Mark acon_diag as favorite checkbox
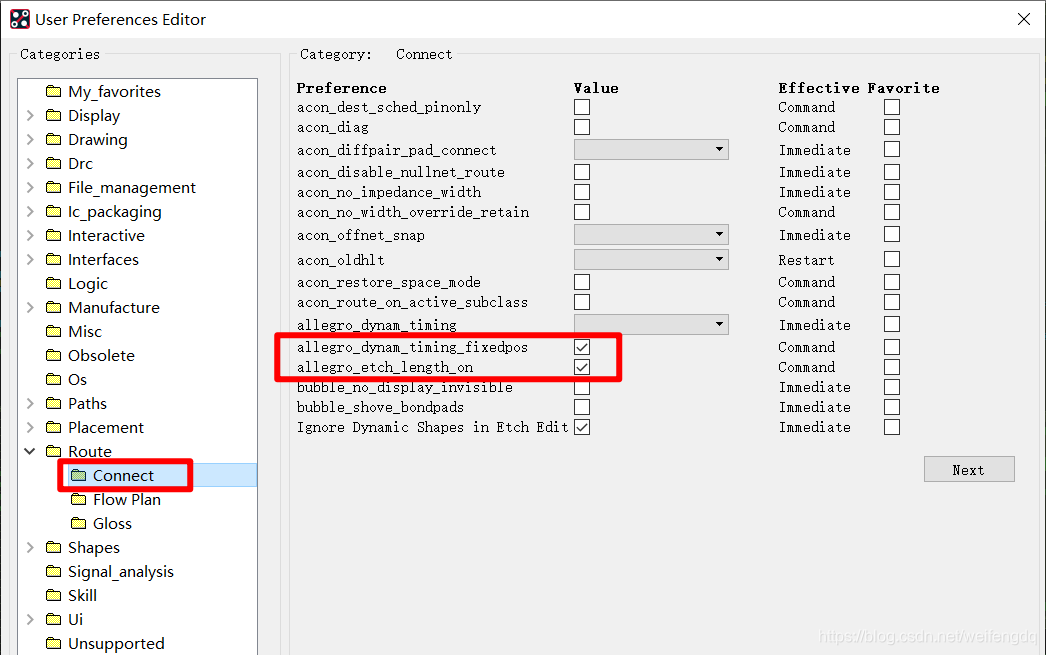 tap(892, 127)
